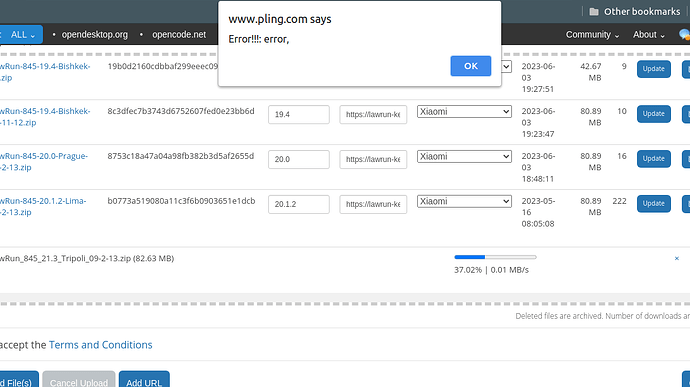Image resolution: width=690 pixels, height=387 pixels.
Task: Open the Xiaomi dropdown in the 19.4 row
Action: pos(464,112)
